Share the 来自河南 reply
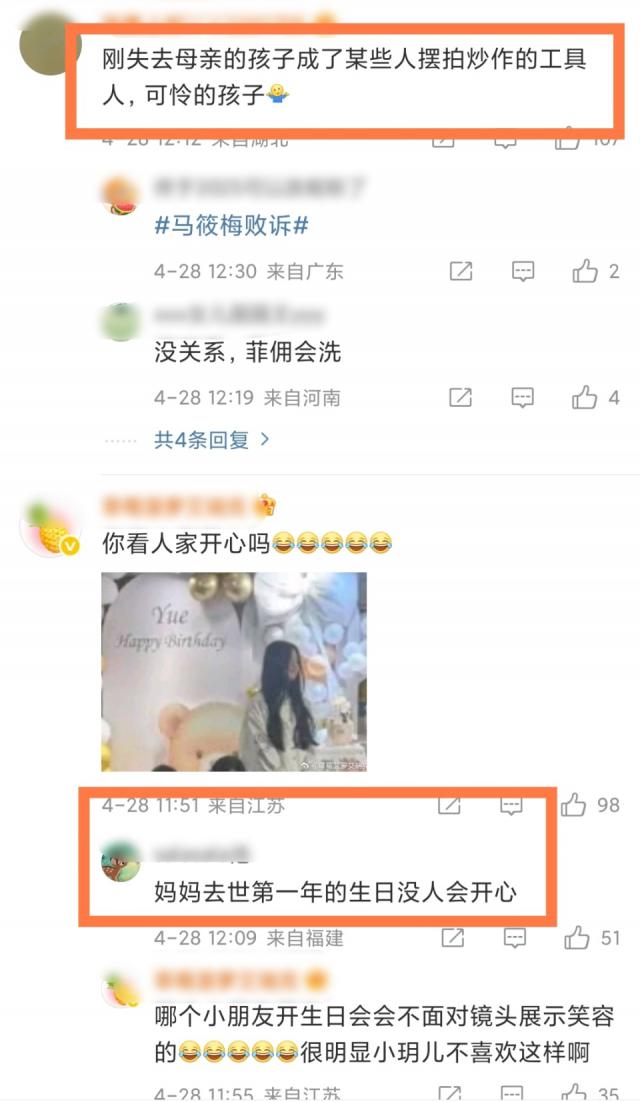The height and width of the screenshot is (1102, 640). [x=461, y=398]
